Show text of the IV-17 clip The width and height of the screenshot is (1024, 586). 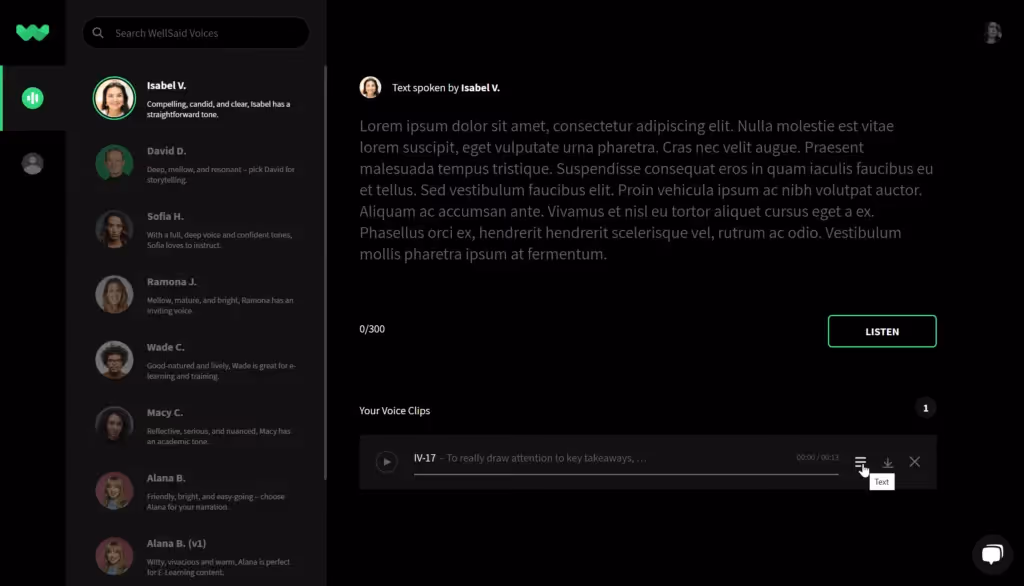pos(860,462)
